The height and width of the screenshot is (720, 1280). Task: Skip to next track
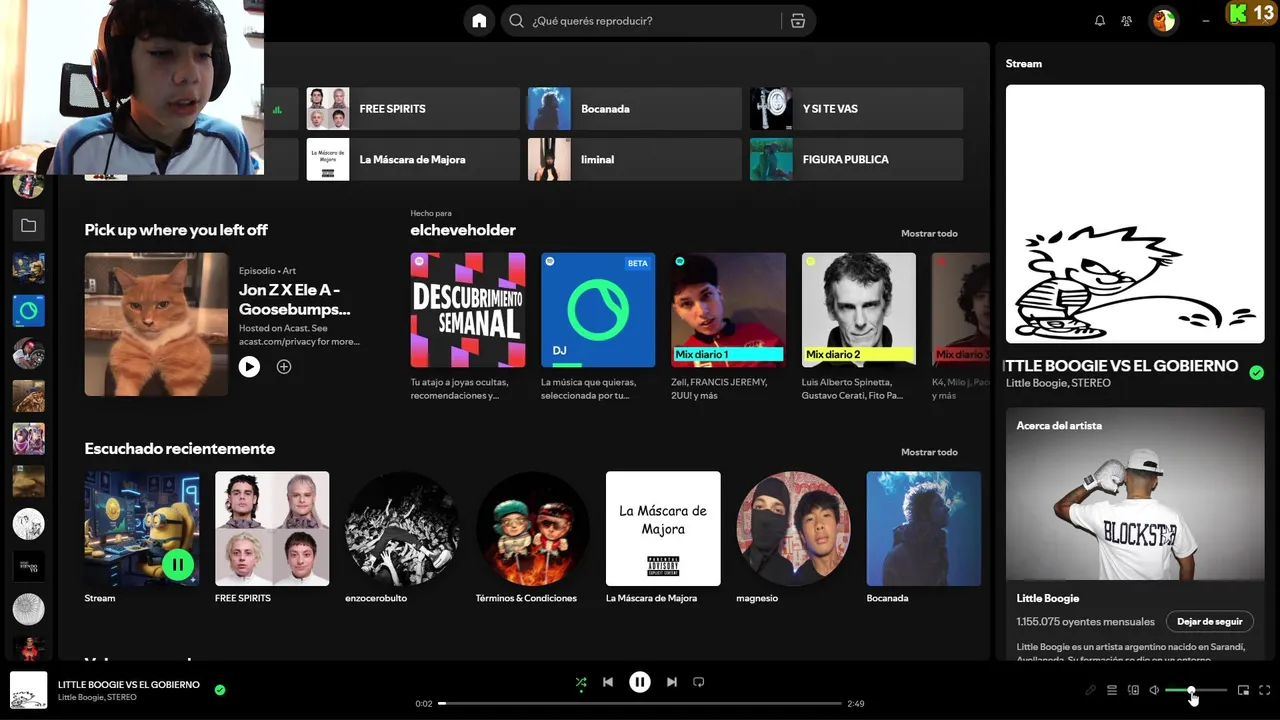click(x=672, y=682)
